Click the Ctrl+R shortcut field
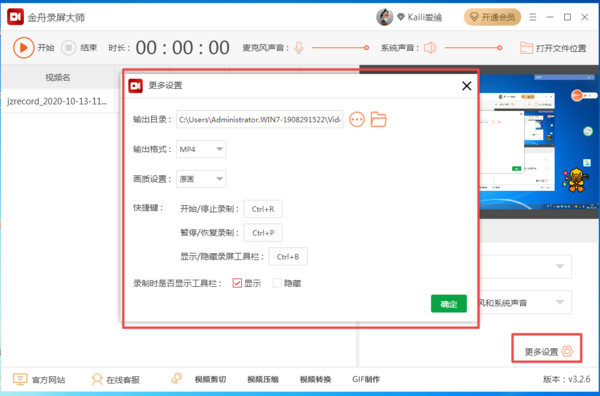The width and height of the screenshot is (600, 396). 263,209
